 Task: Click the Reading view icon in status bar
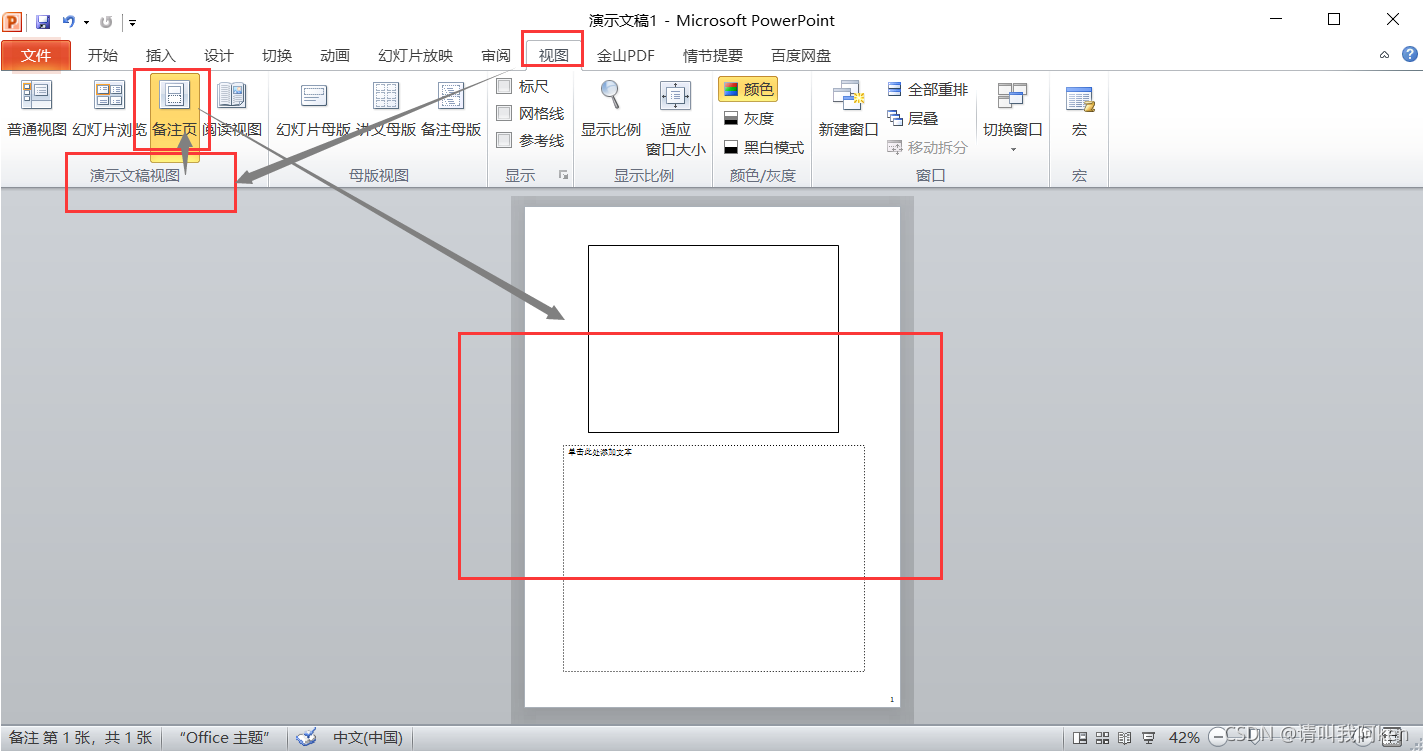(x=1125, y=738)
